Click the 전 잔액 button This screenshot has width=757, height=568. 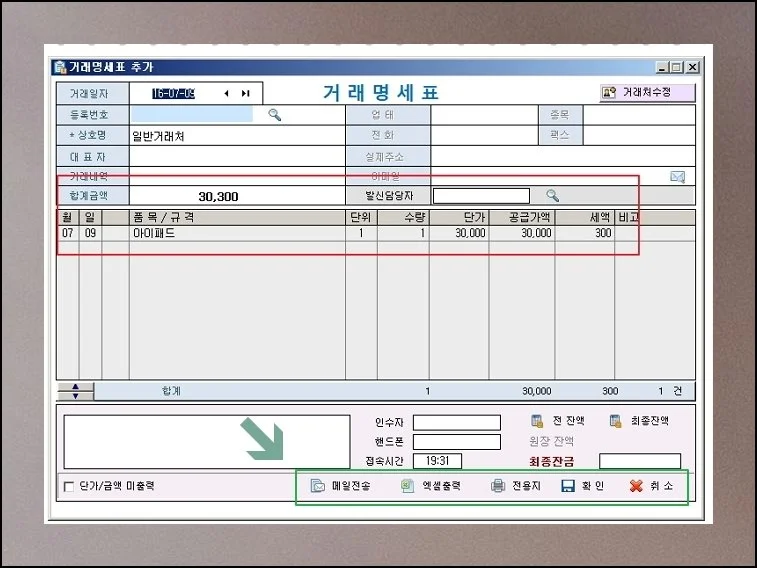pyautogui.click(x=558, y=421)
